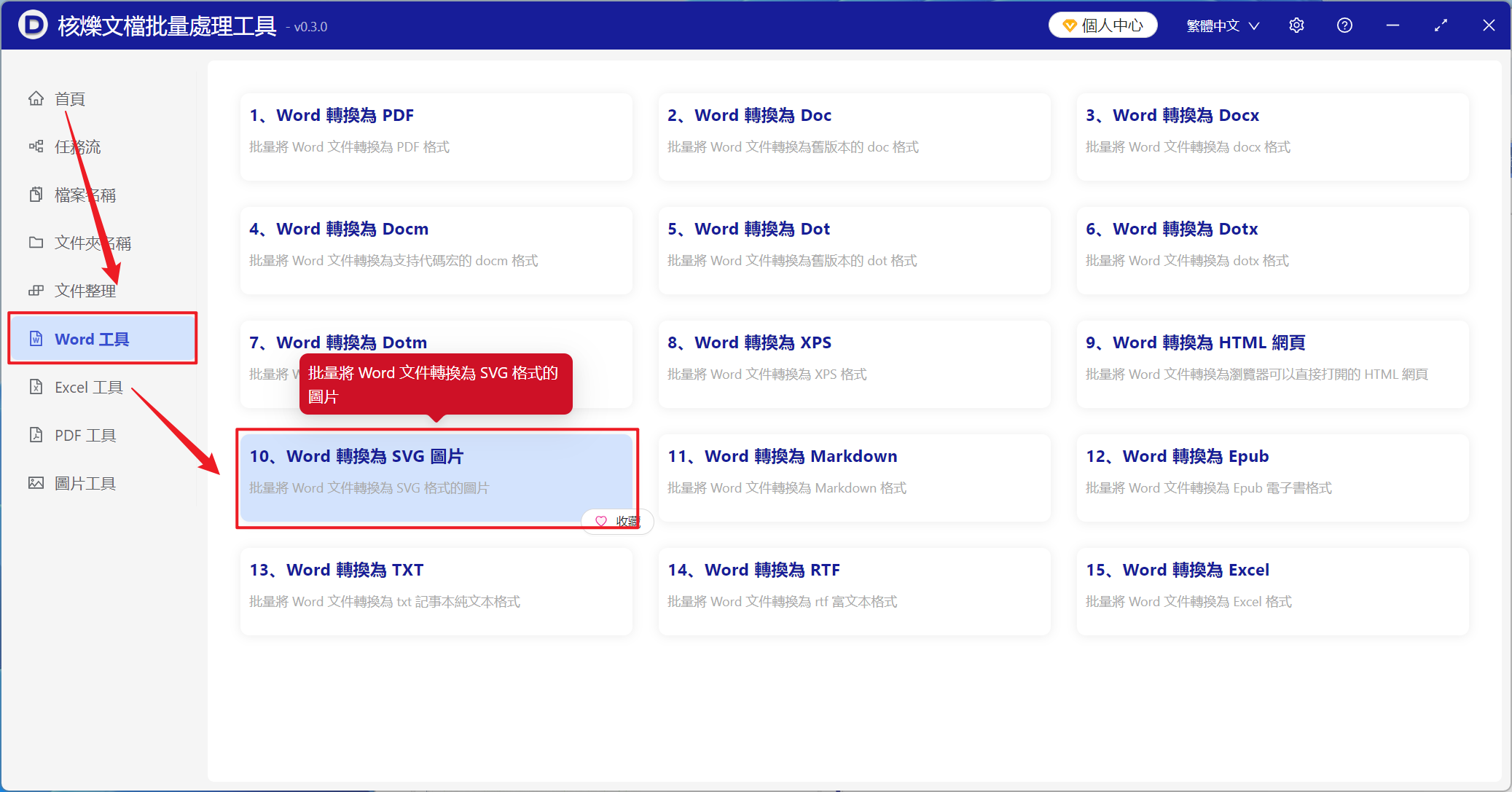Click the app logo icon in title bar

click(33, 26)
